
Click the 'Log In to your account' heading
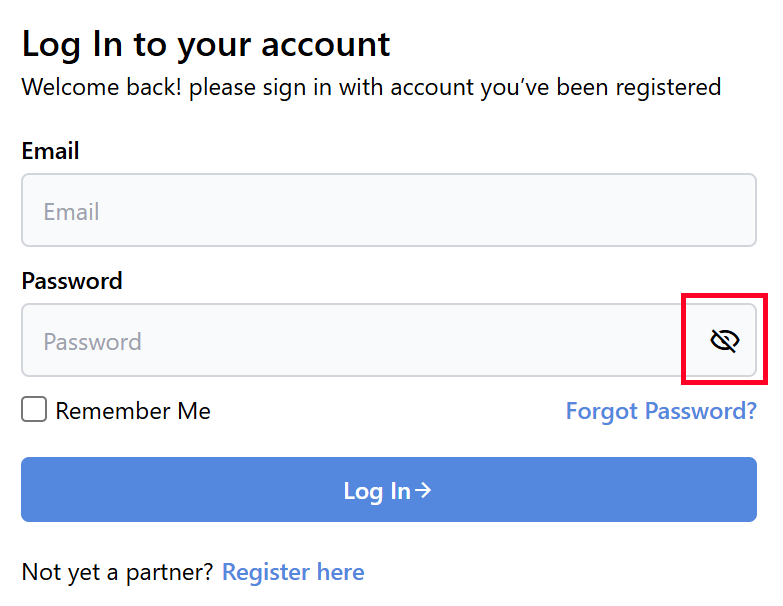[206, 44]
